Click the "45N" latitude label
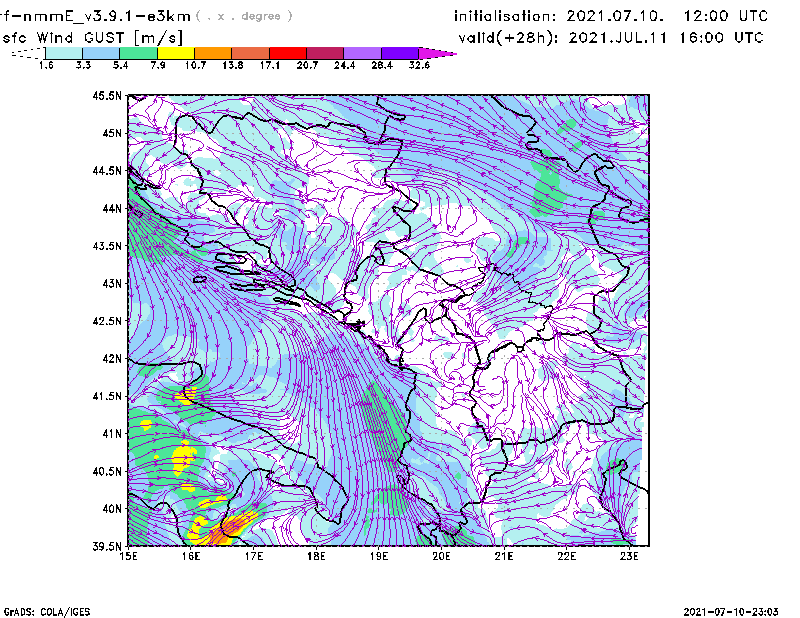 [x=112, y=133]
